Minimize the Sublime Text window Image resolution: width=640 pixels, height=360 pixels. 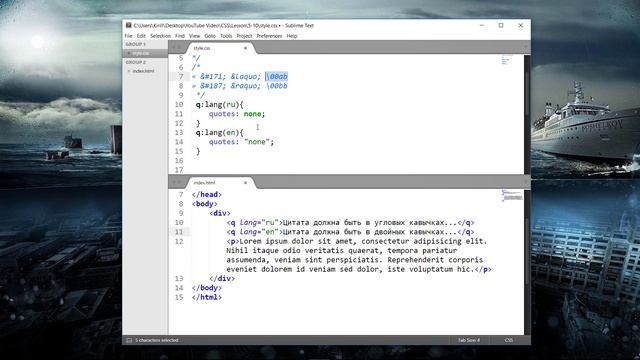click(x=482, y=25)
